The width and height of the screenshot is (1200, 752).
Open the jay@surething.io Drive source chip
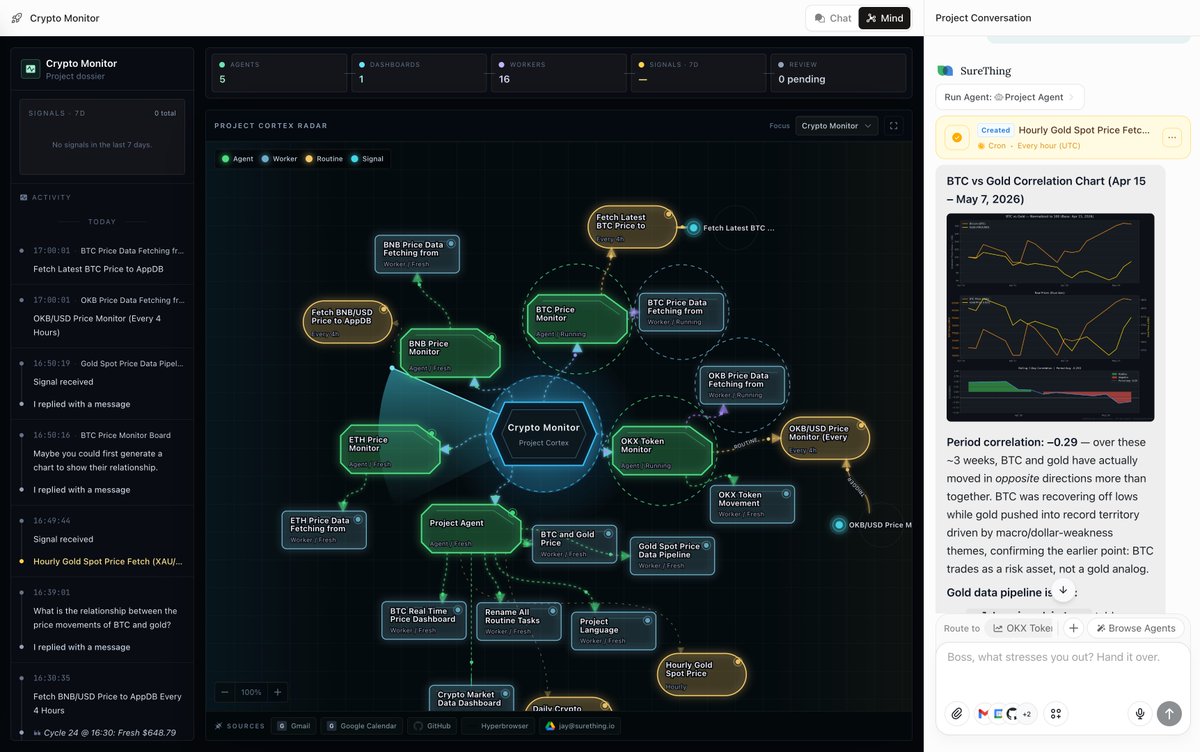[581, 726]
